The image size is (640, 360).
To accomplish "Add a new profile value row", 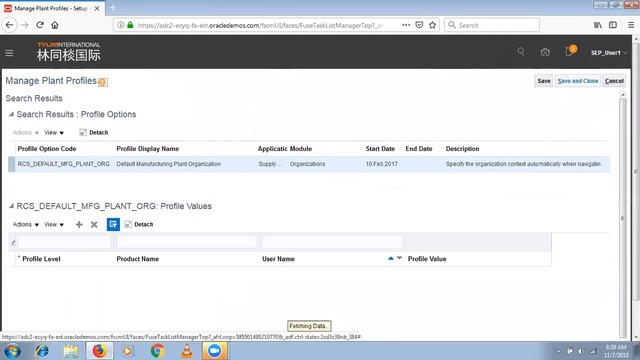I will pyautogui.click(x=79, y=224).
